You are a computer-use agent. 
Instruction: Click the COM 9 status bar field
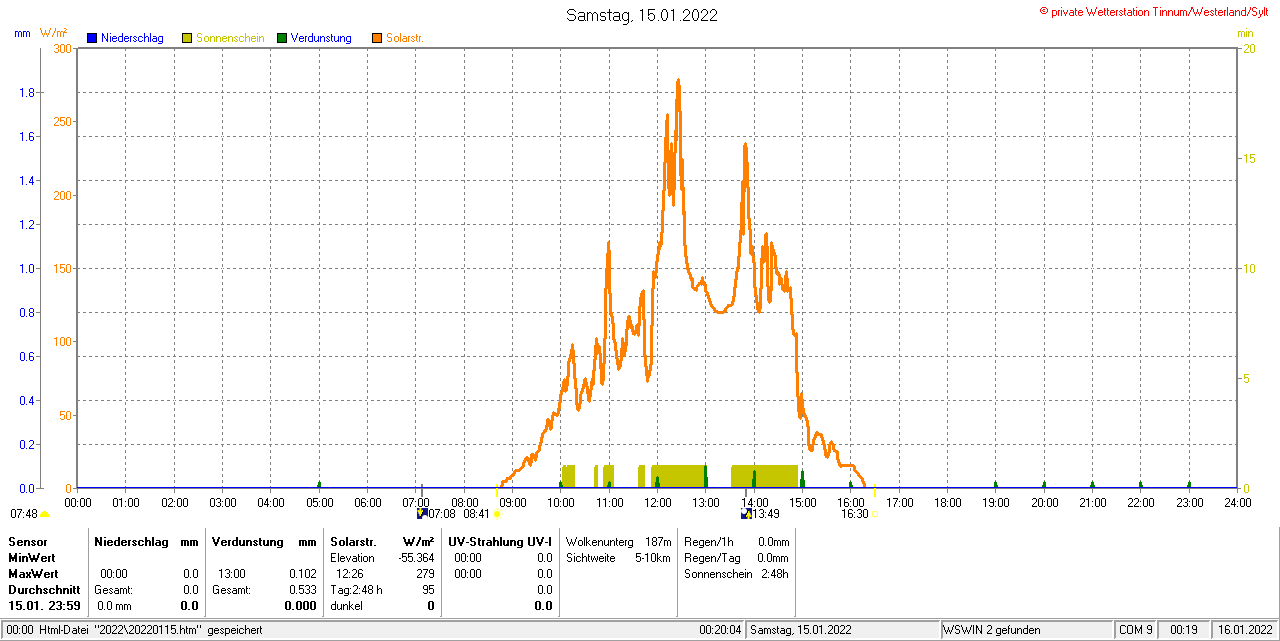pos(1136,630)
